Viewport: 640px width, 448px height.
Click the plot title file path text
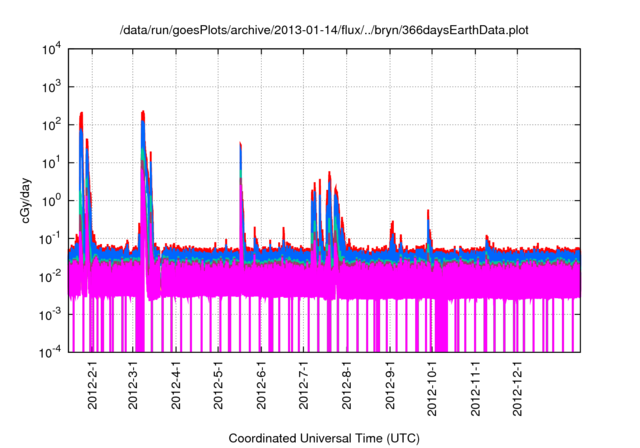pyautogui.click(x=323, y=30)
